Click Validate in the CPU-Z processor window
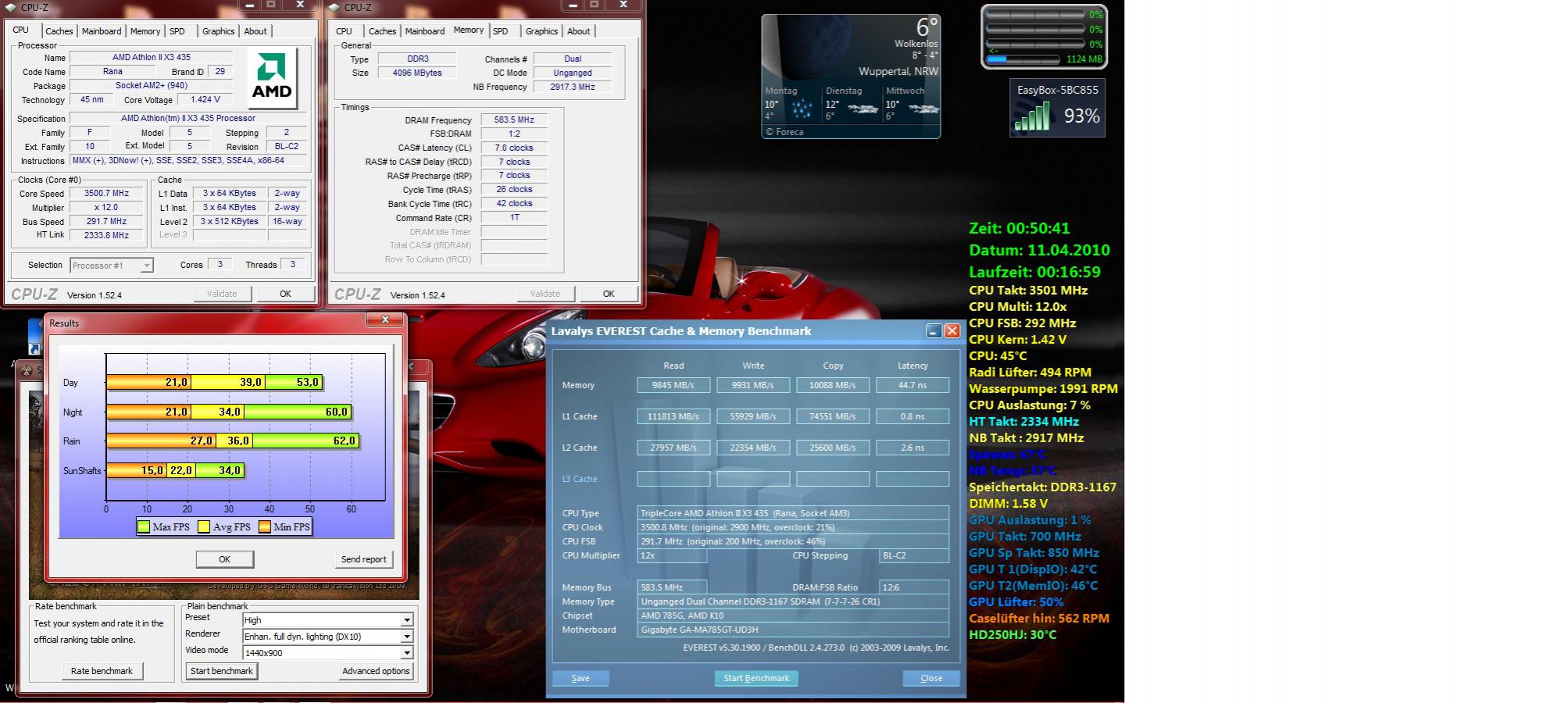 tap(222, 294)
